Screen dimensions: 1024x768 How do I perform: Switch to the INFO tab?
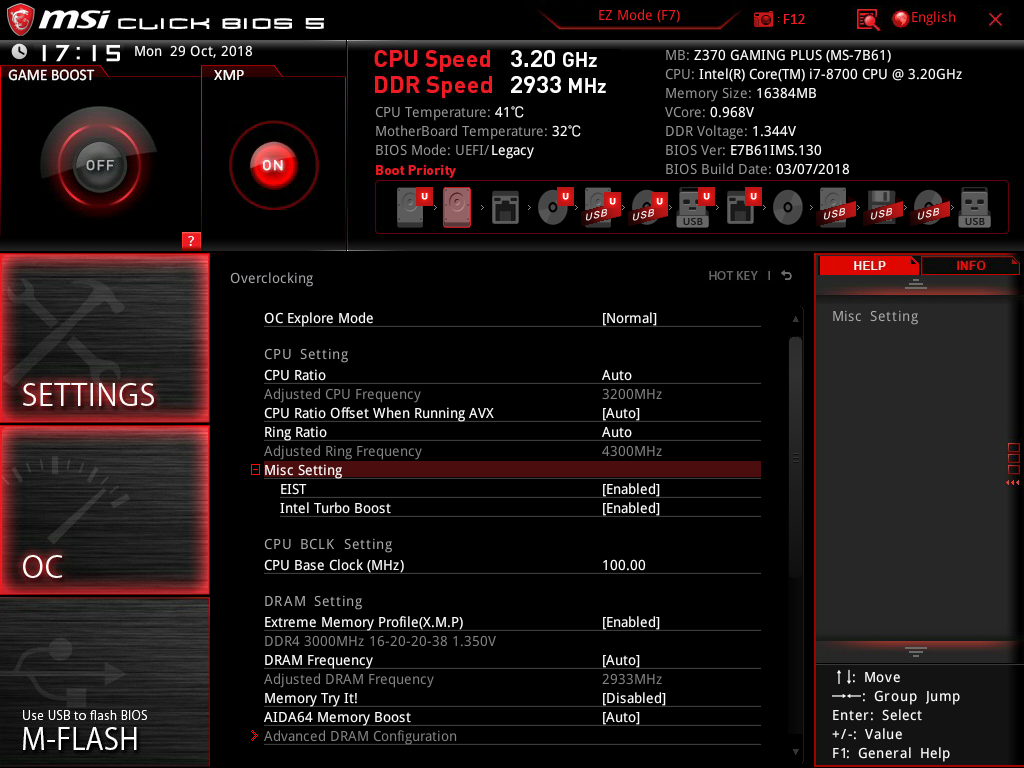(970, 265)
